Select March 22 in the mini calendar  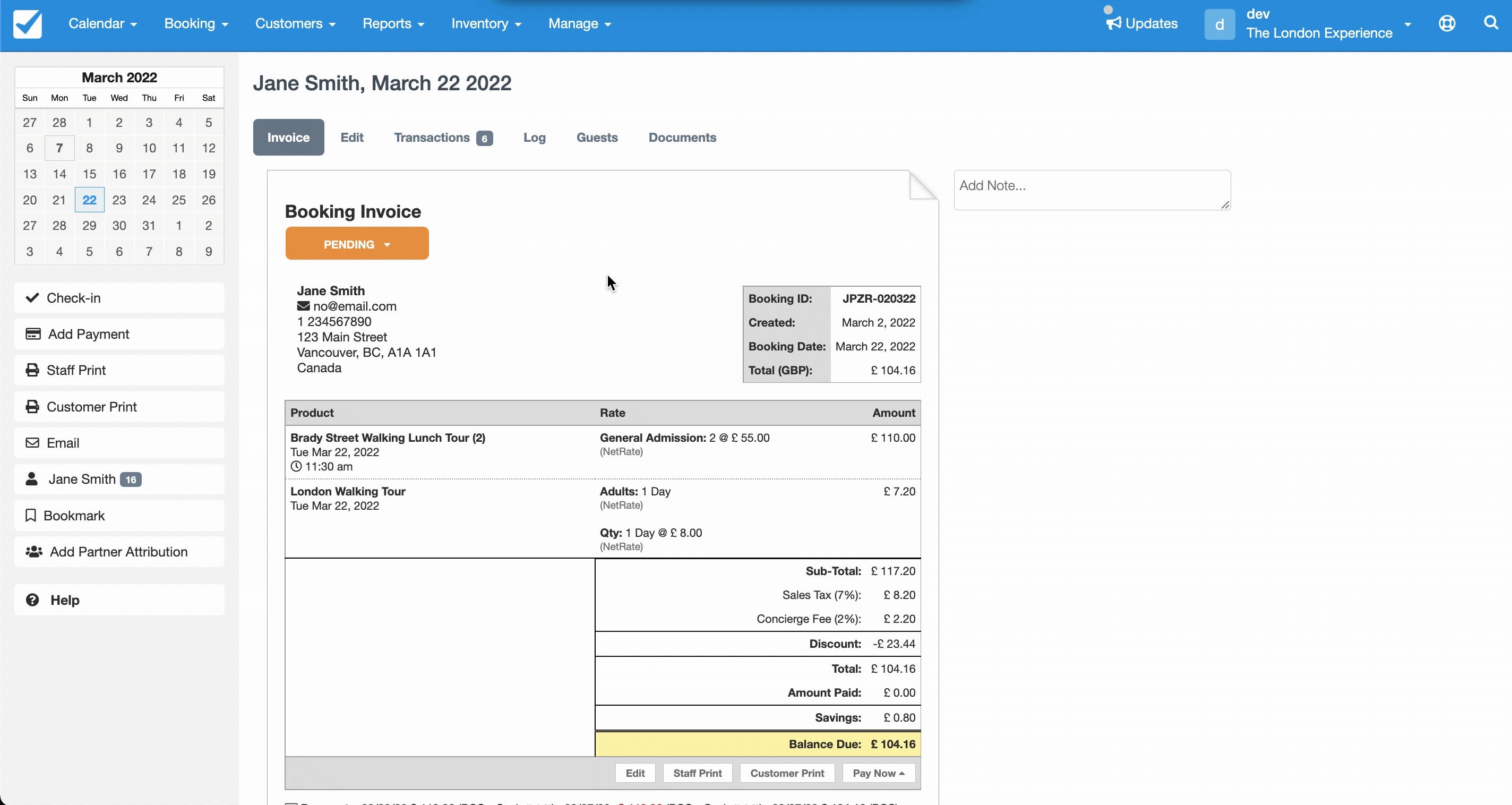click(x=89, y=200)
